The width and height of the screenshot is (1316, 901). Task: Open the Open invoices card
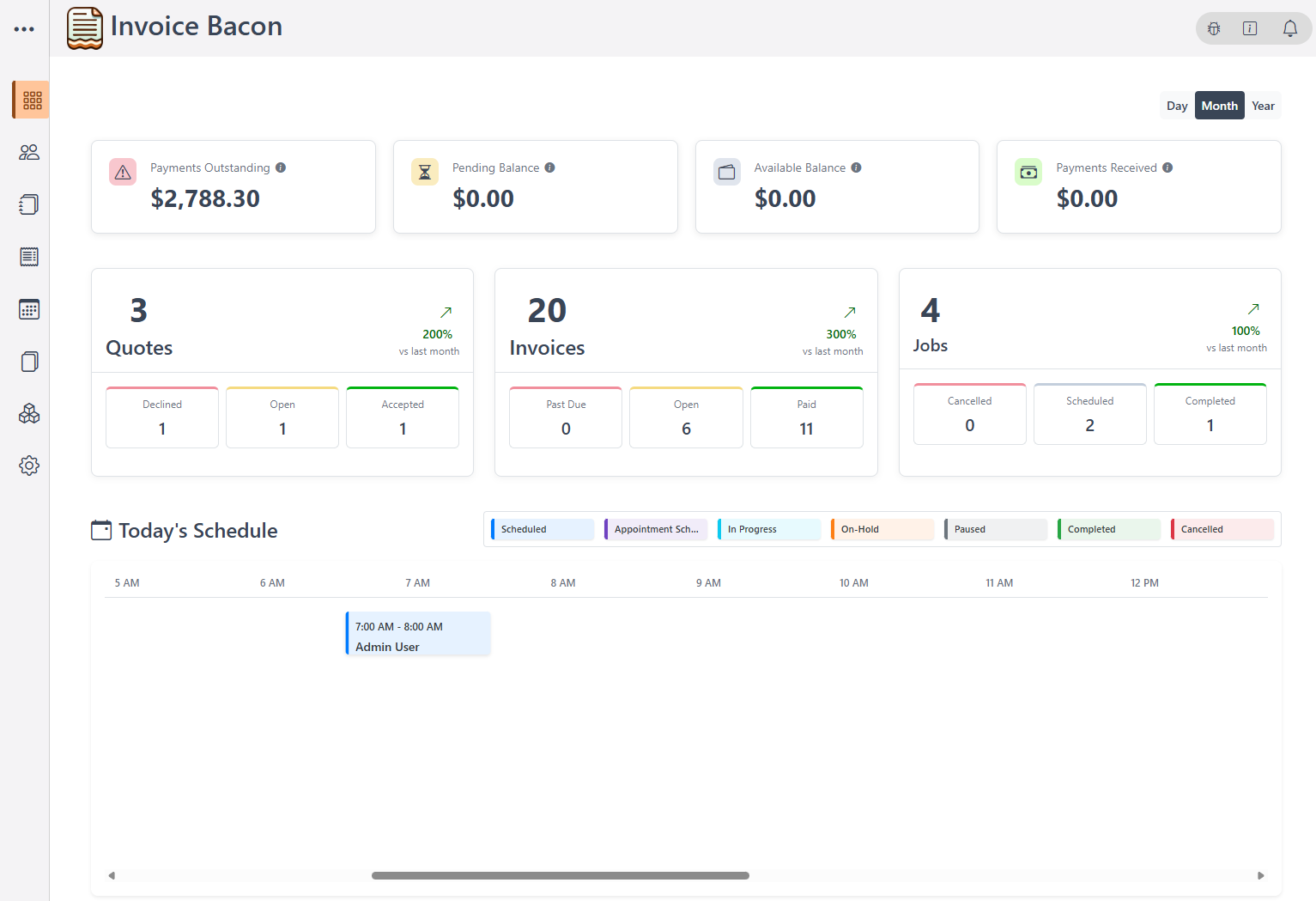tap(686, 417)
